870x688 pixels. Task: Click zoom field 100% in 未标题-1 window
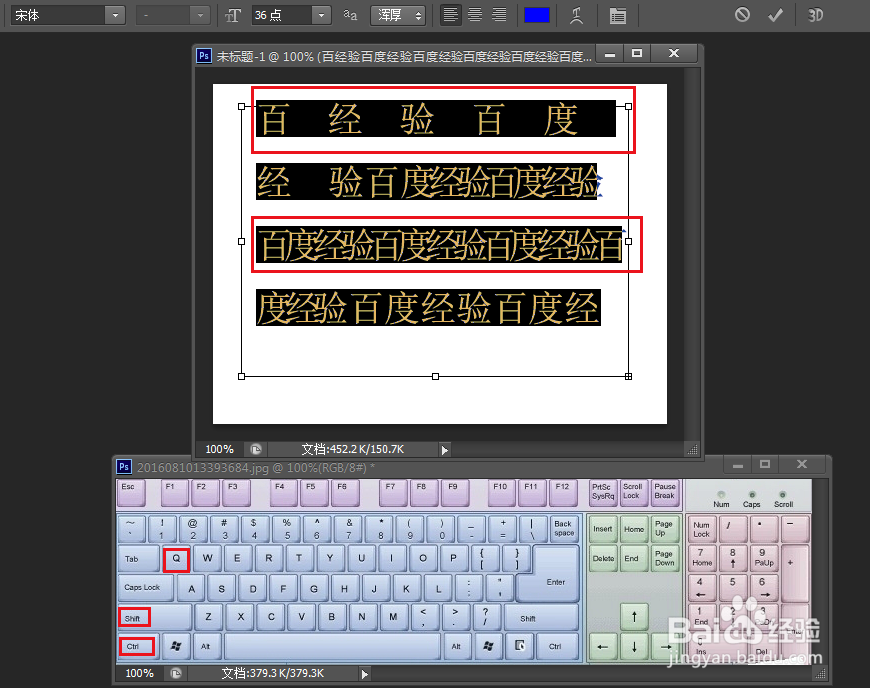(x=219, y=449)
